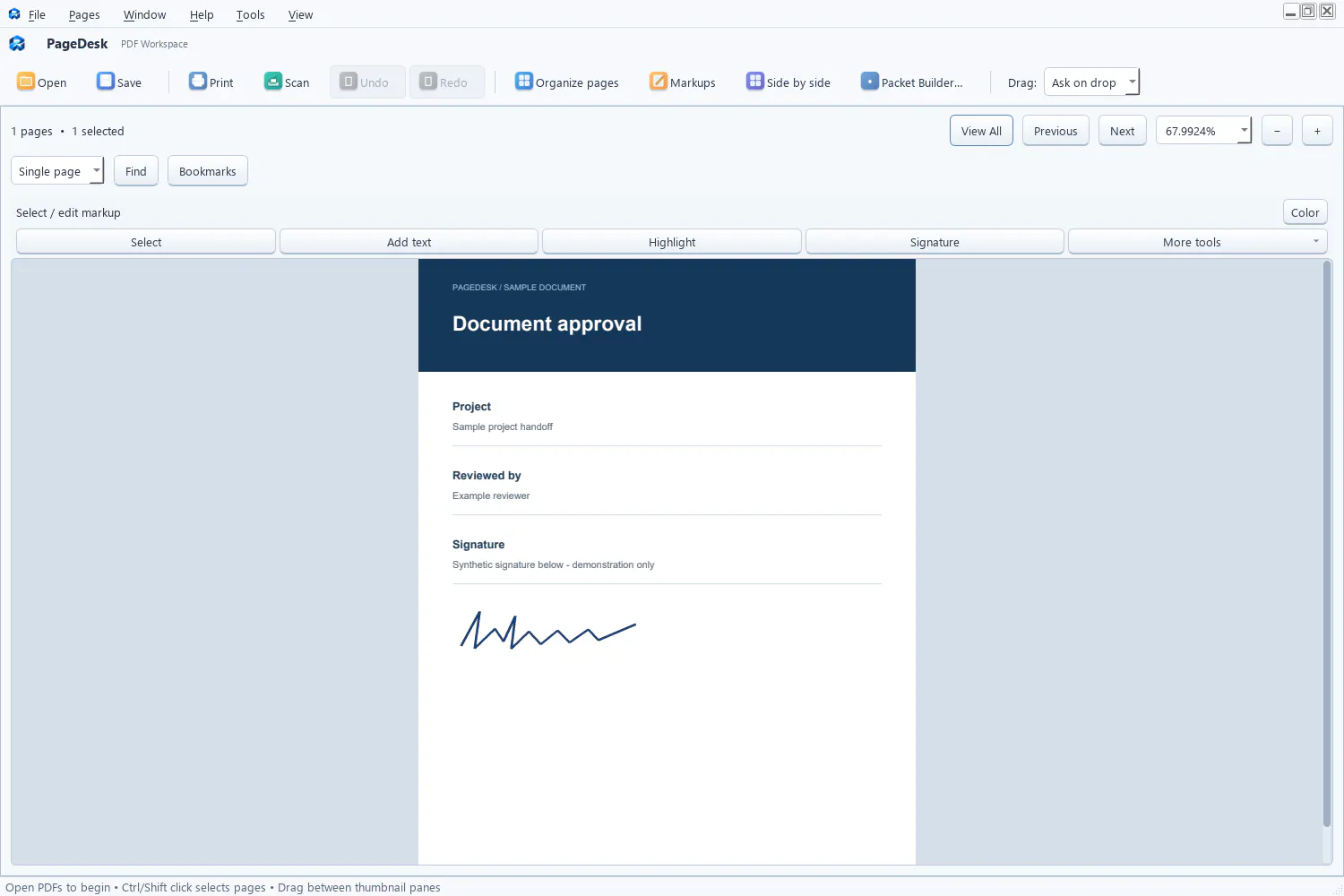Viewport: 1344px width, 896px height.
Task: Open the Bookmarks panel button
Action: 208,171
